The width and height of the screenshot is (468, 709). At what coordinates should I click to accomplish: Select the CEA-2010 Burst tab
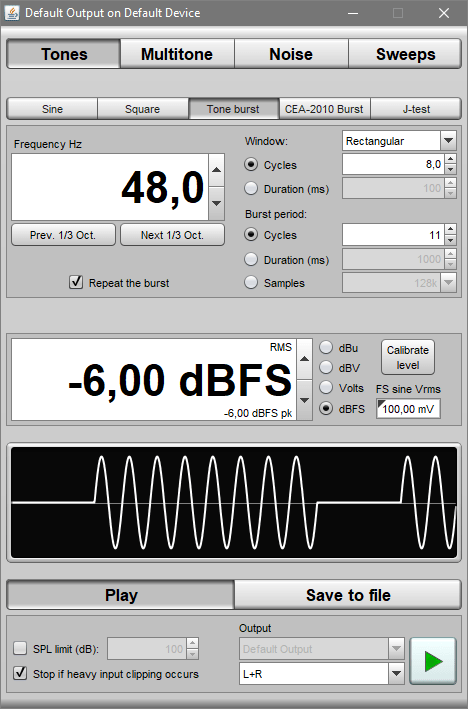click(324, 109)
